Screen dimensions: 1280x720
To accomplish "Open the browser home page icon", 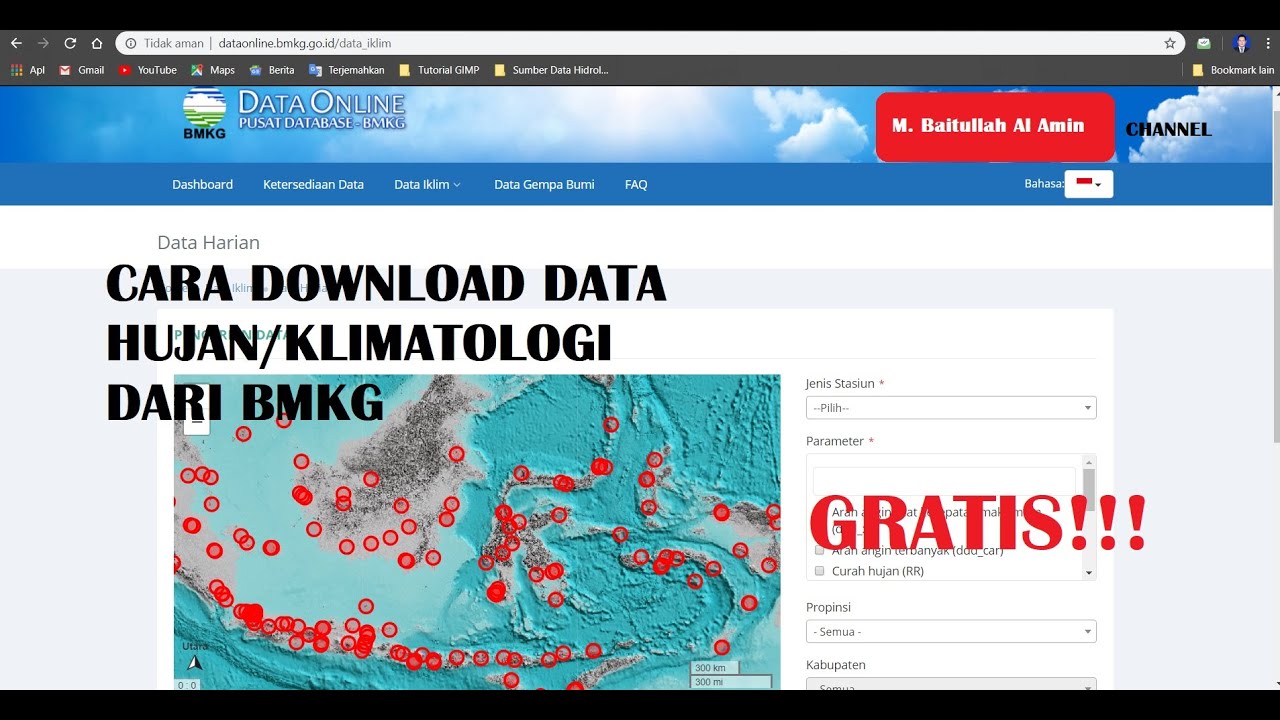I will 97,43.
